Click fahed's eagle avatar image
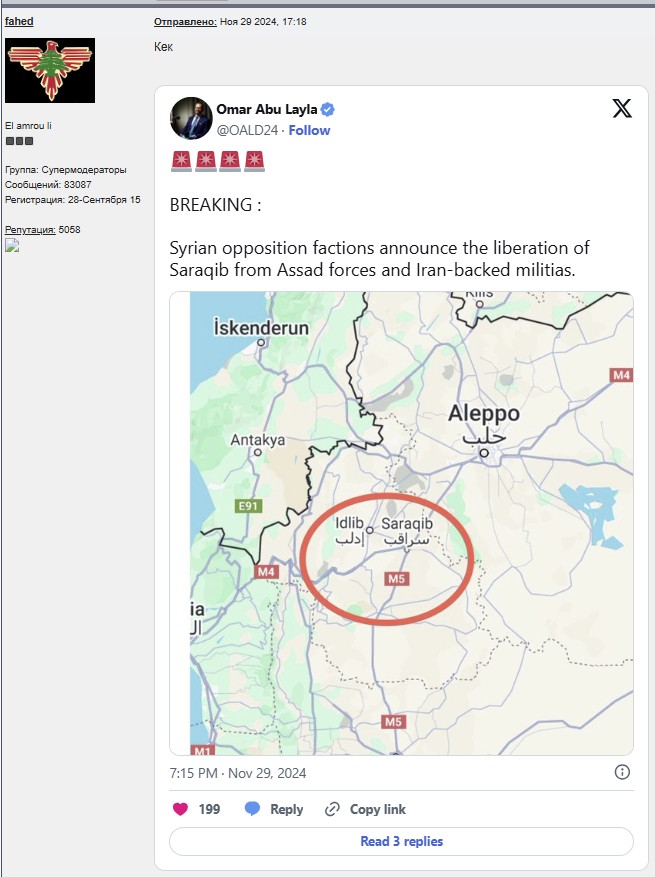 point(50,70)
